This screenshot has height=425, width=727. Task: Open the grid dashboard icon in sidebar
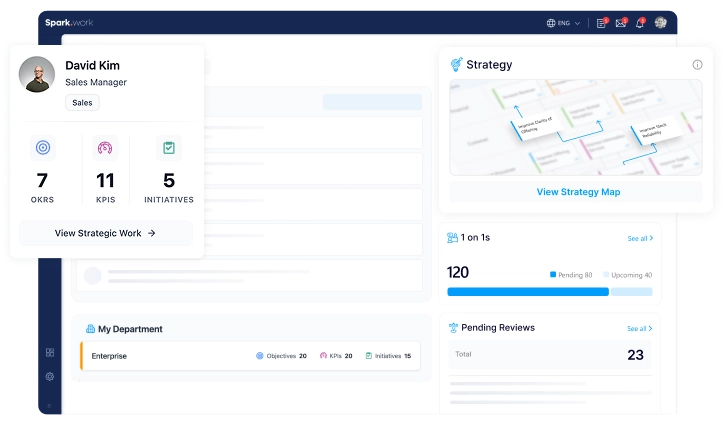[50, 352]
